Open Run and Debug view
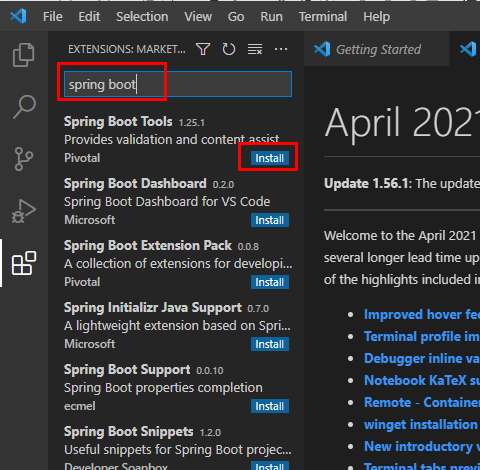Image resolution: width=480 pixels, height=470 pixels. (x=24, y=211)
